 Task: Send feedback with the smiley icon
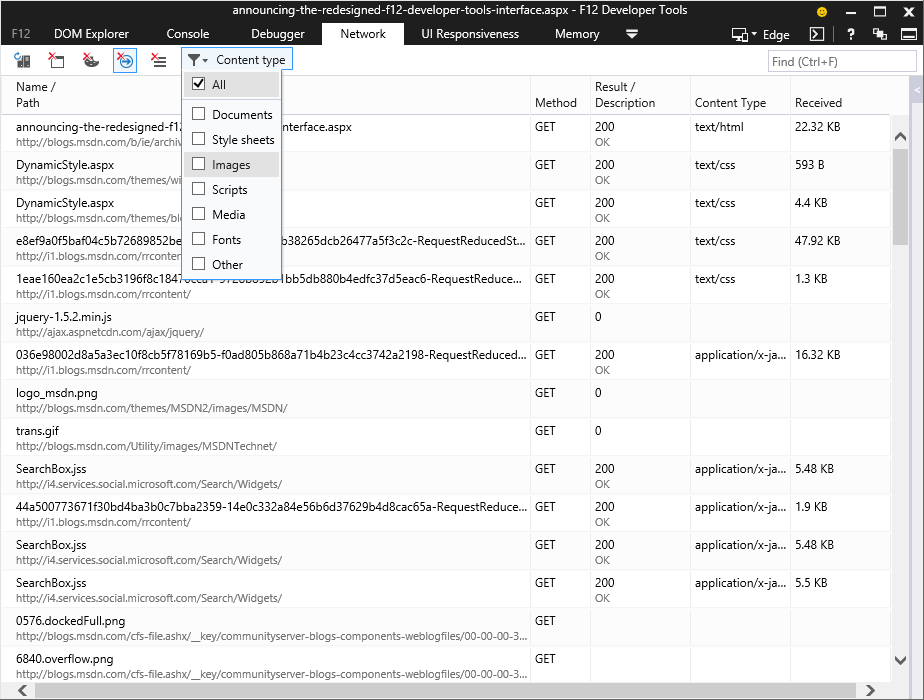coord(822,12)
